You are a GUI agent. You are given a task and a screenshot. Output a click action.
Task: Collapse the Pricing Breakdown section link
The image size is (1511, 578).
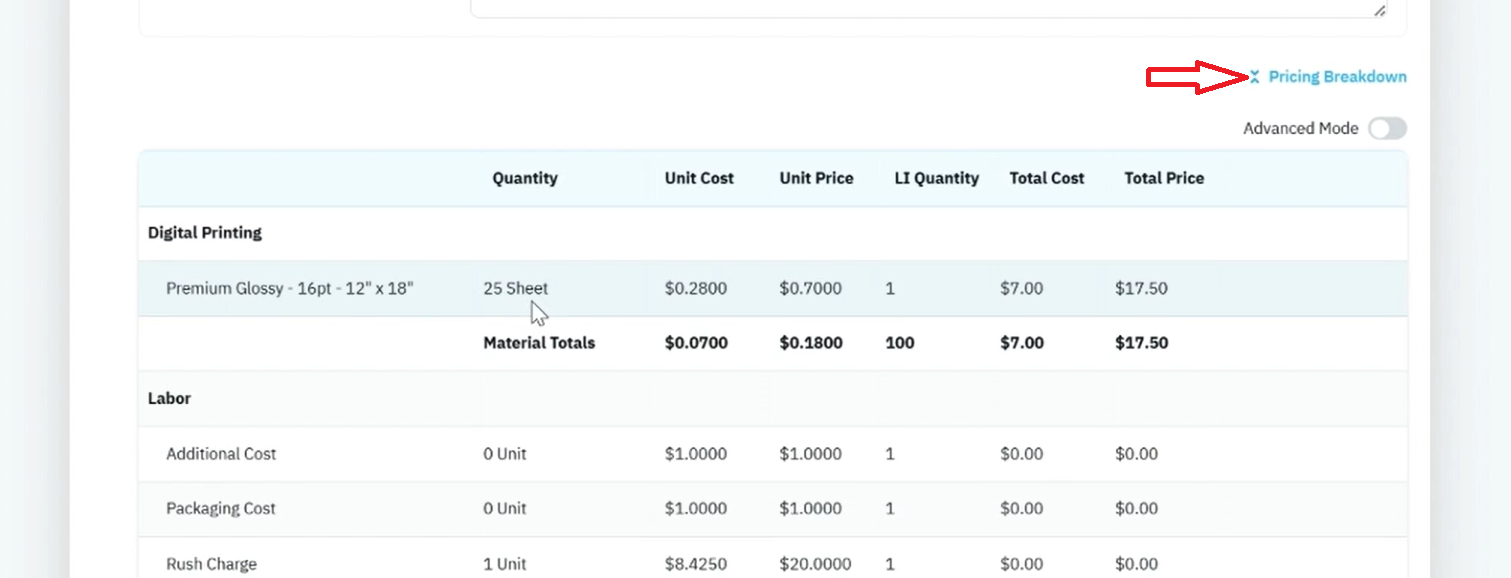[1337, 77]
